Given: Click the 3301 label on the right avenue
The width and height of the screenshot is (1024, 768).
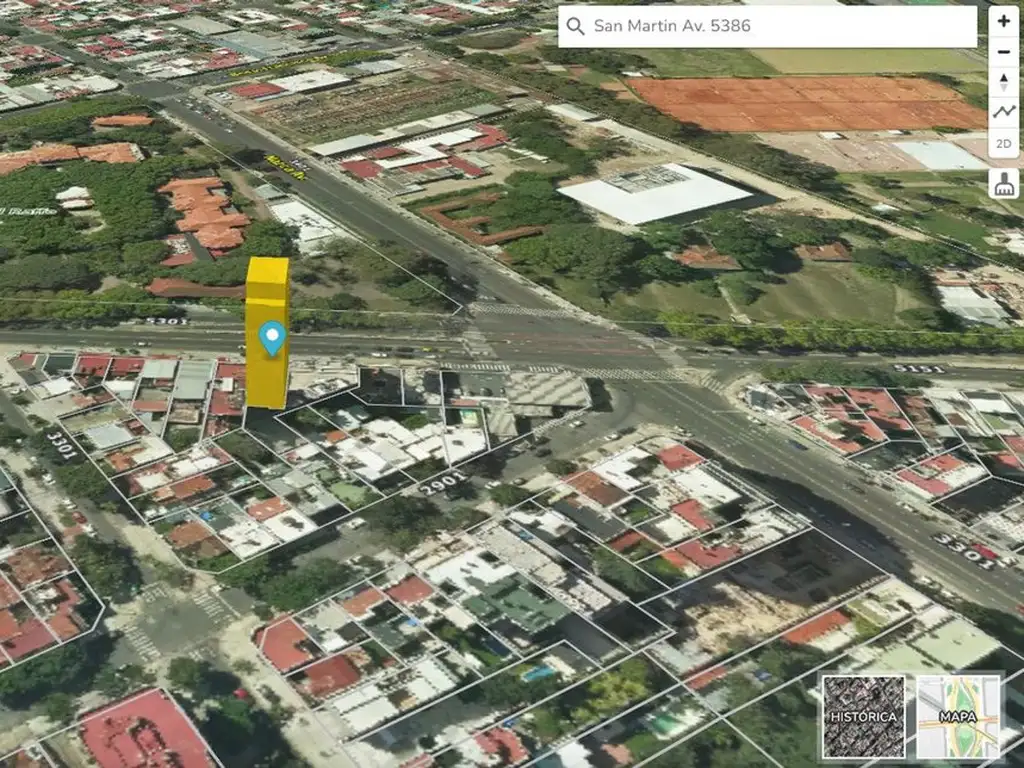Looking at the screenshot, I should 964,551.
